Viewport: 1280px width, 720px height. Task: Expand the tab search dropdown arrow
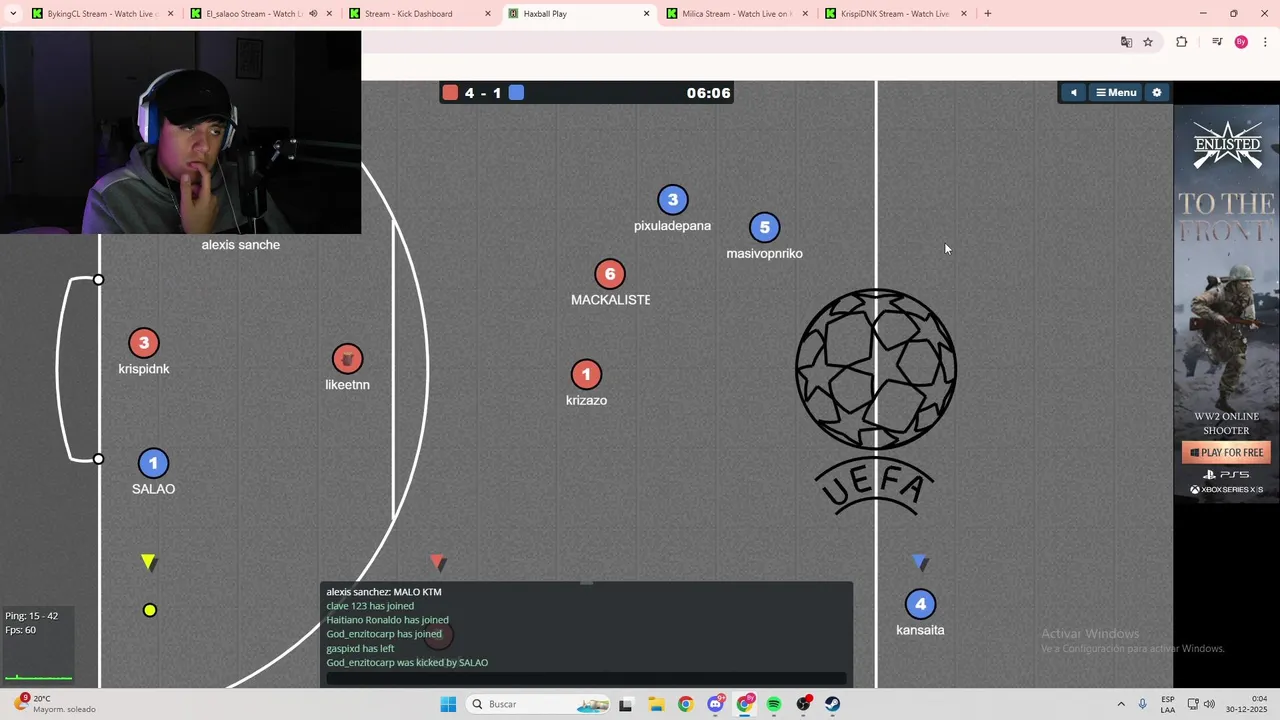[13, 14]
